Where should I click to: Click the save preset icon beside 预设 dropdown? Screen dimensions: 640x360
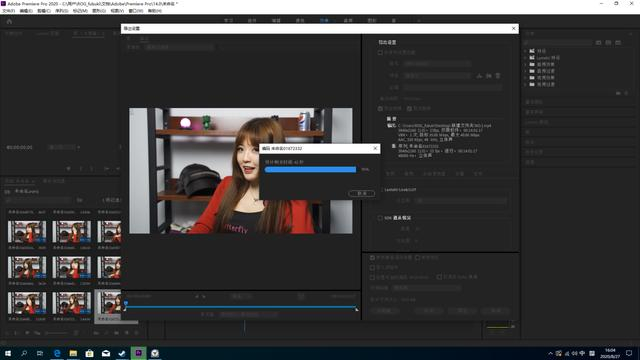pos(479,76)
